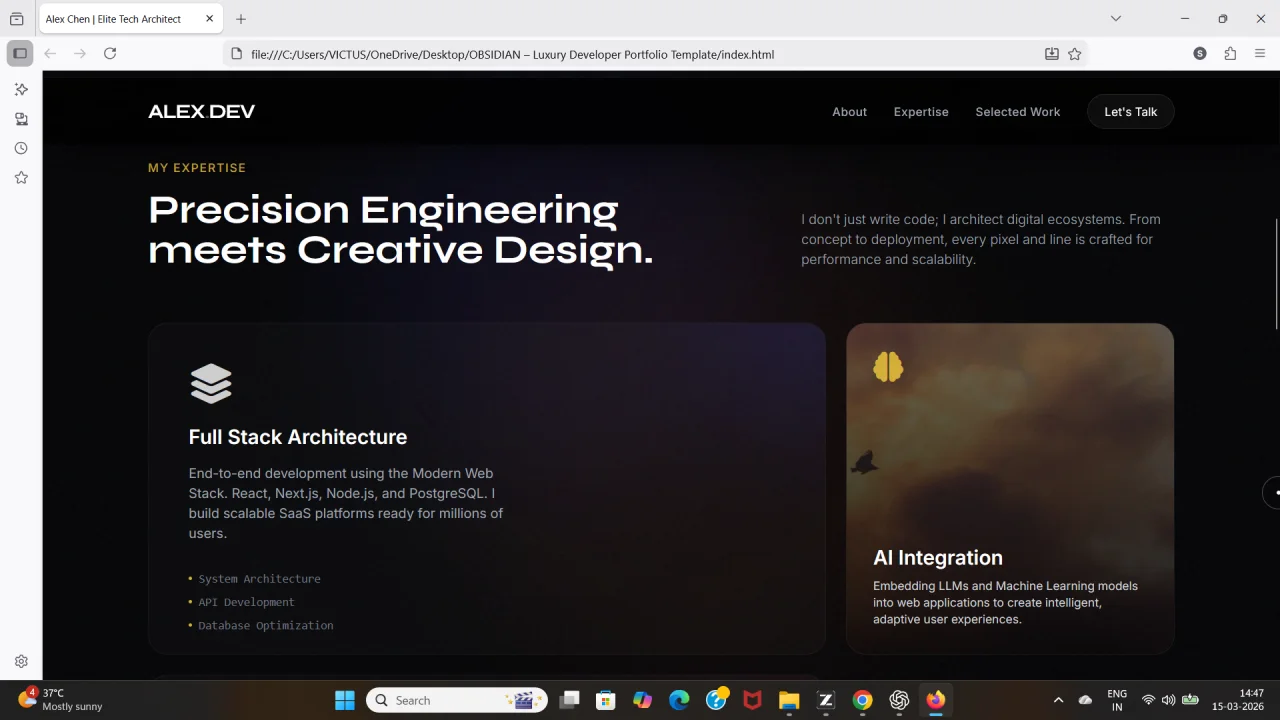
Task: Click the Let's Talk button
Action: pos(1131,112)
